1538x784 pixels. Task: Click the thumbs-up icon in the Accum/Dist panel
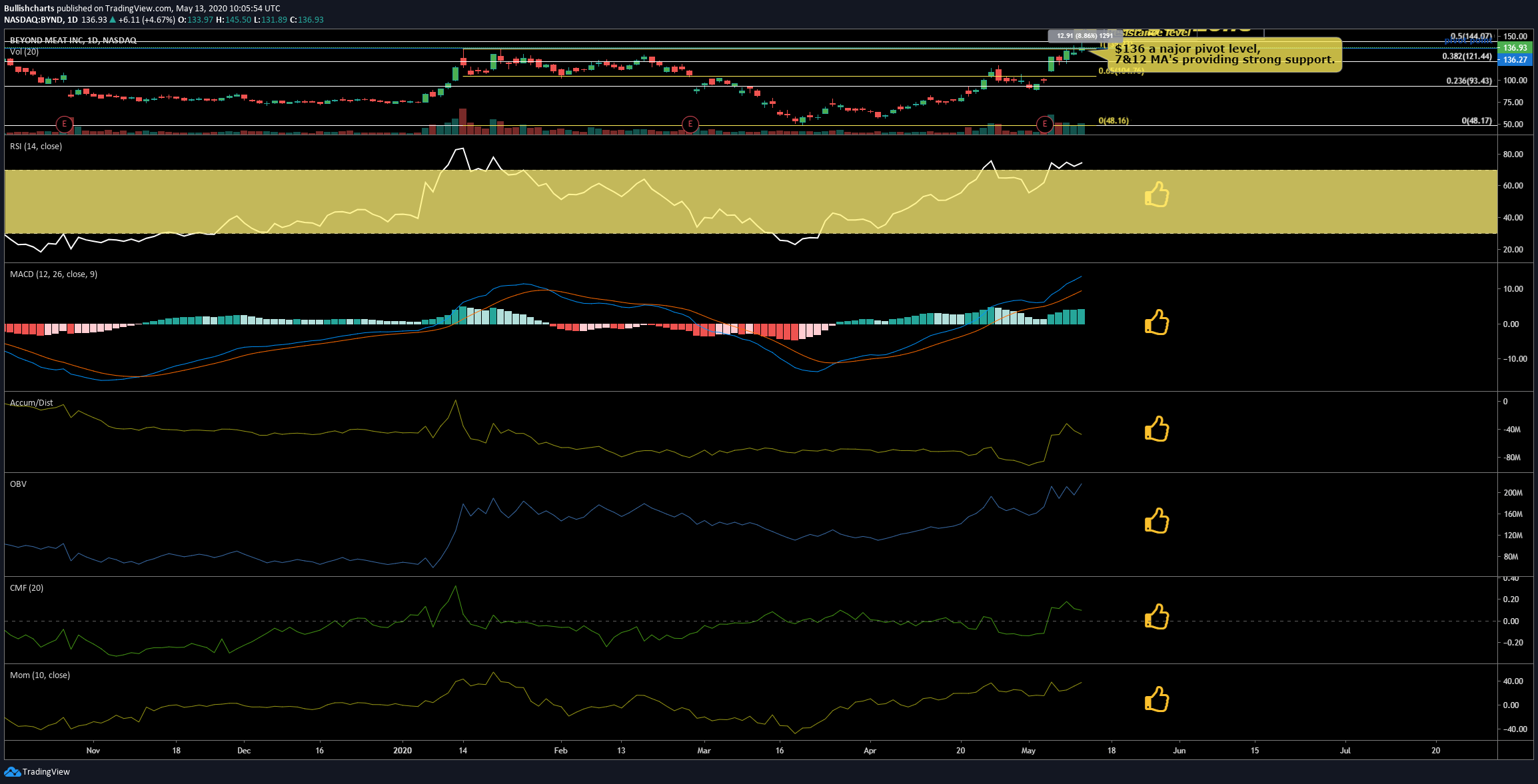(x=1157, y=429)
